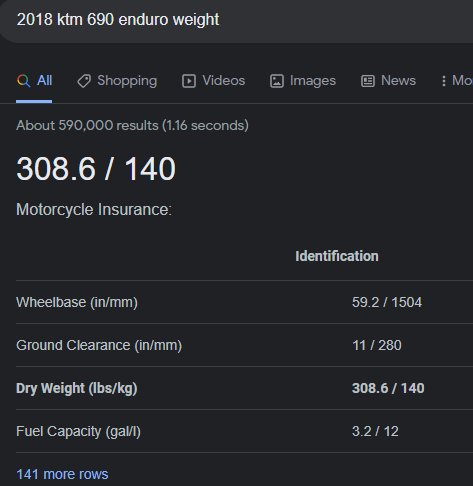Switch to the News tab
Screen dimensions: 473x486
(388, 81)
